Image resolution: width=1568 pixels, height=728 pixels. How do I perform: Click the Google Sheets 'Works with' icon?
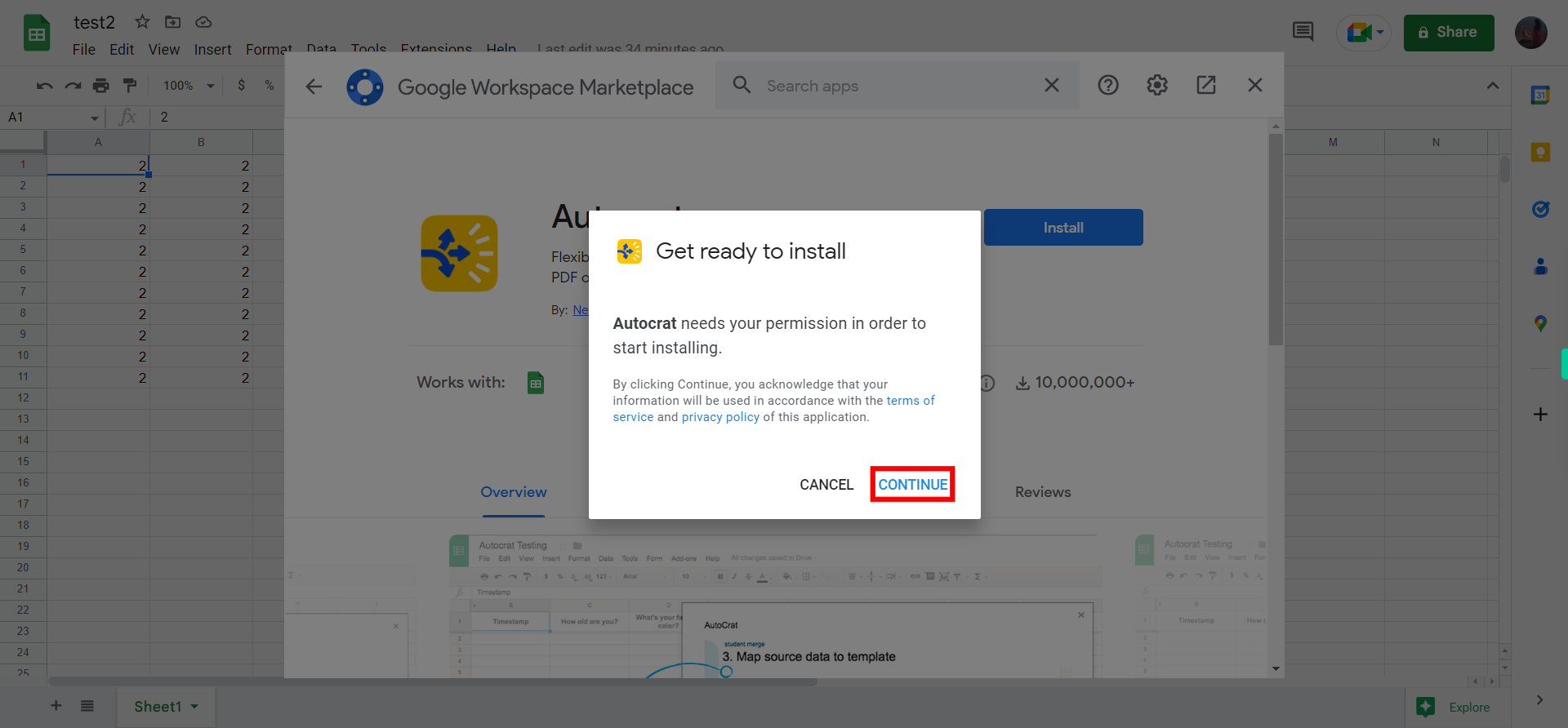[x=536, y=383]
